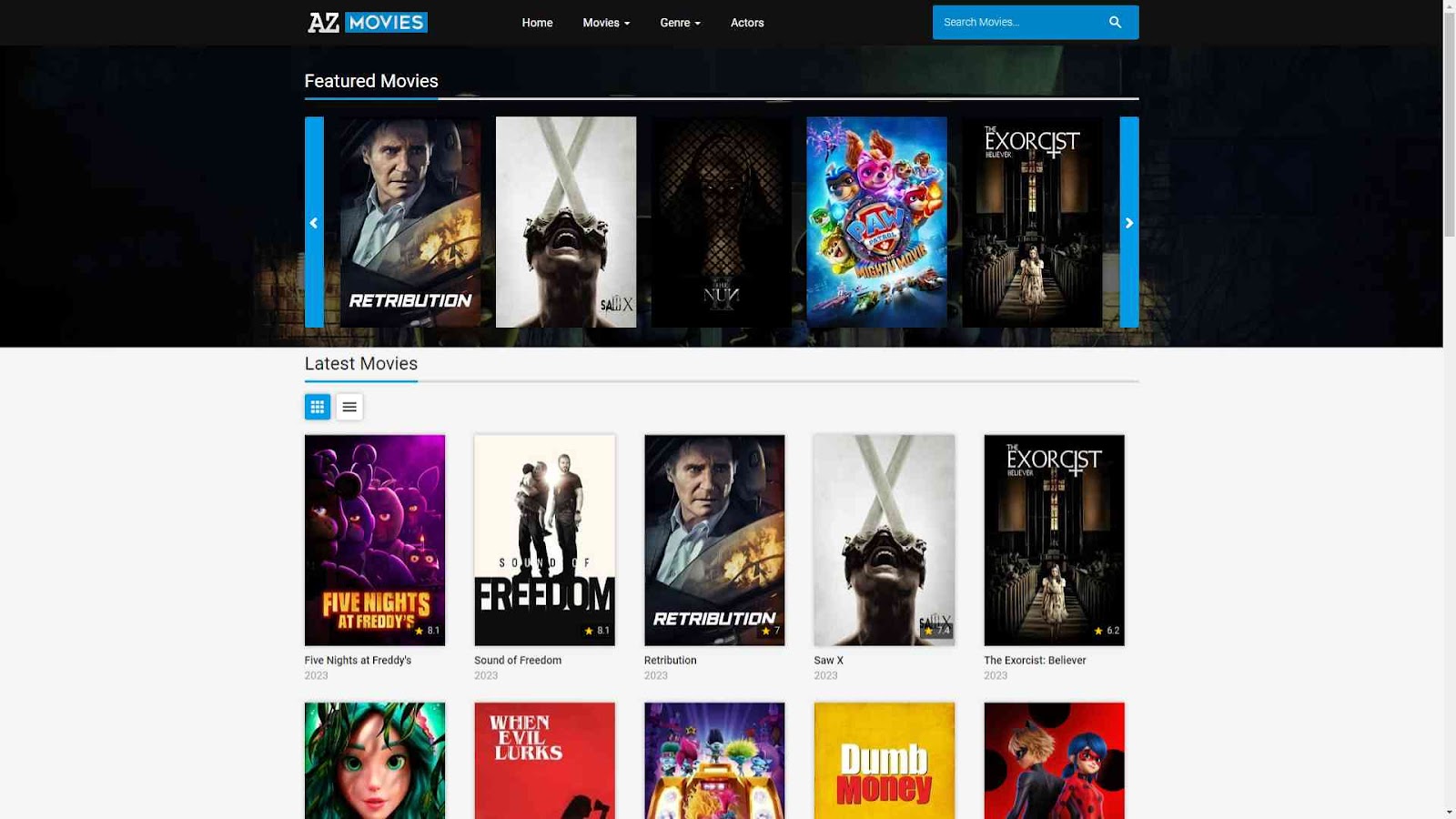Click the Five Nights at Freddy's title link
Image resolution: width=1456 pixels, height=819 pixels.
(x=358, y=661)
